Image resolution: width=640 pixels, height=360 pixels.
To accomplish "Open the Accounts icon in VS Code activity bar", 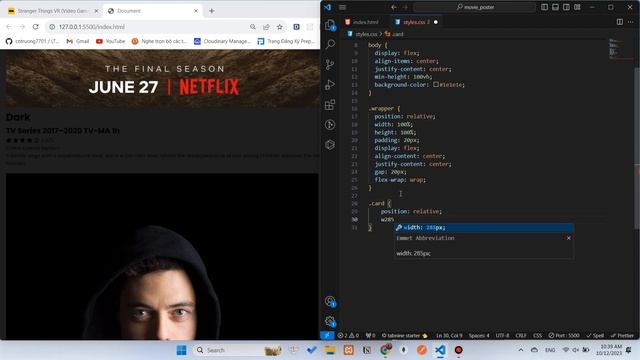I will point(330,302).
